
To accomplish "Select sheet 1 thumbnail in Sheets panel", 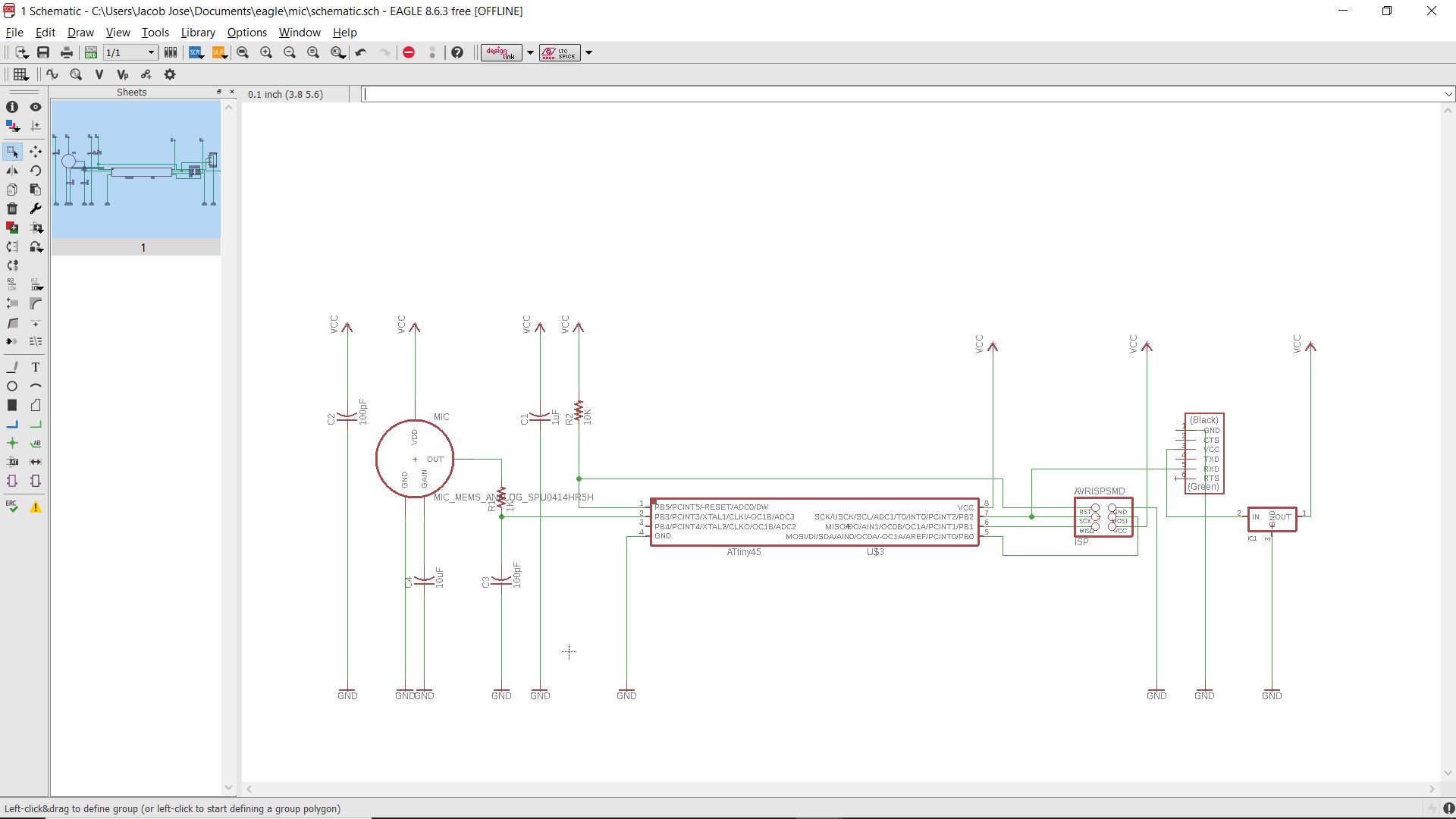I will pyautogui.click(x=136, y=170).
